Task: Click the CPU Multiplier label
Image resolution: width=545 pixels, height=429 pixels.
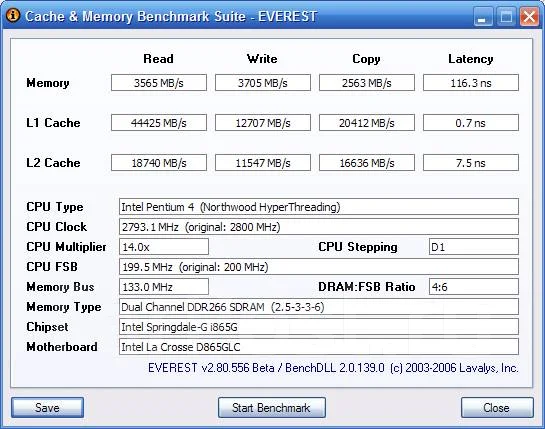Action: 66,247
